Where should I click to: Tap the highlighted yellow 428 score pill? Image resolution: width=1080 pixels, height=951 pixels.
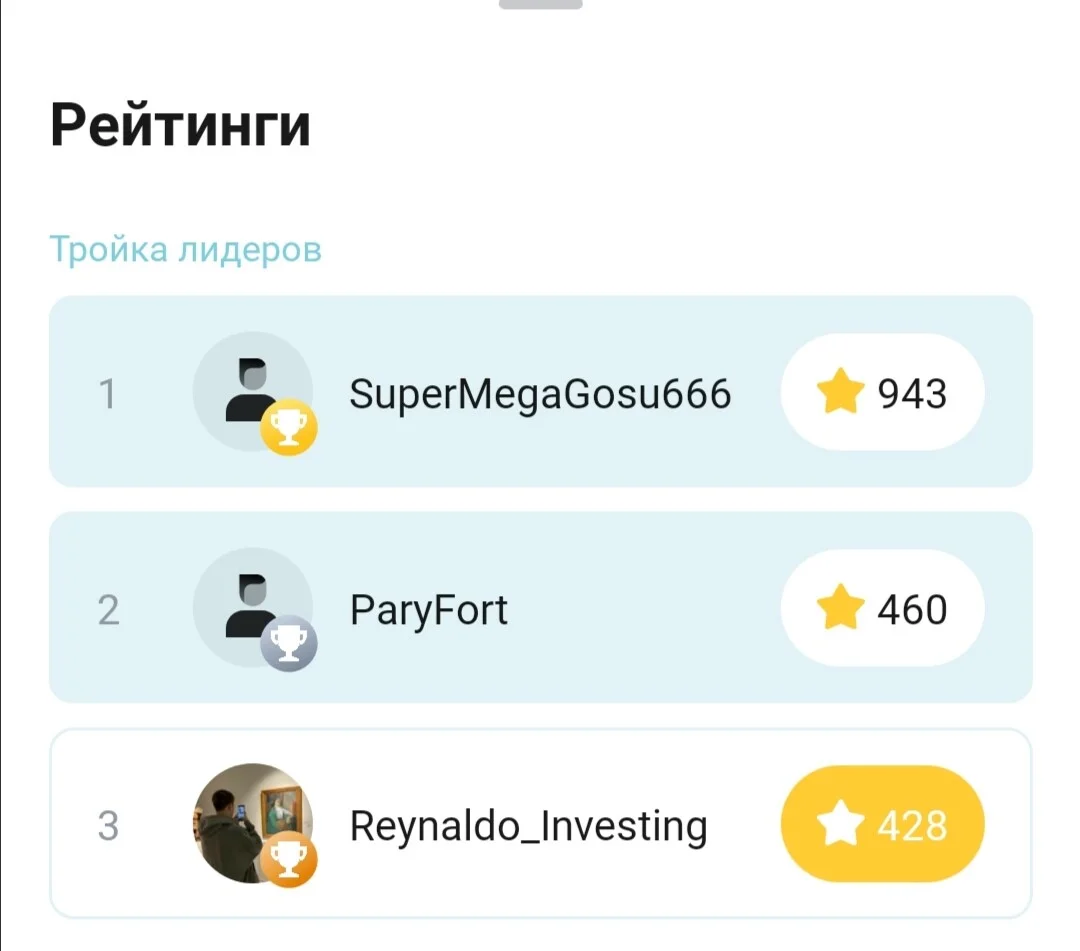pos(882,824)
